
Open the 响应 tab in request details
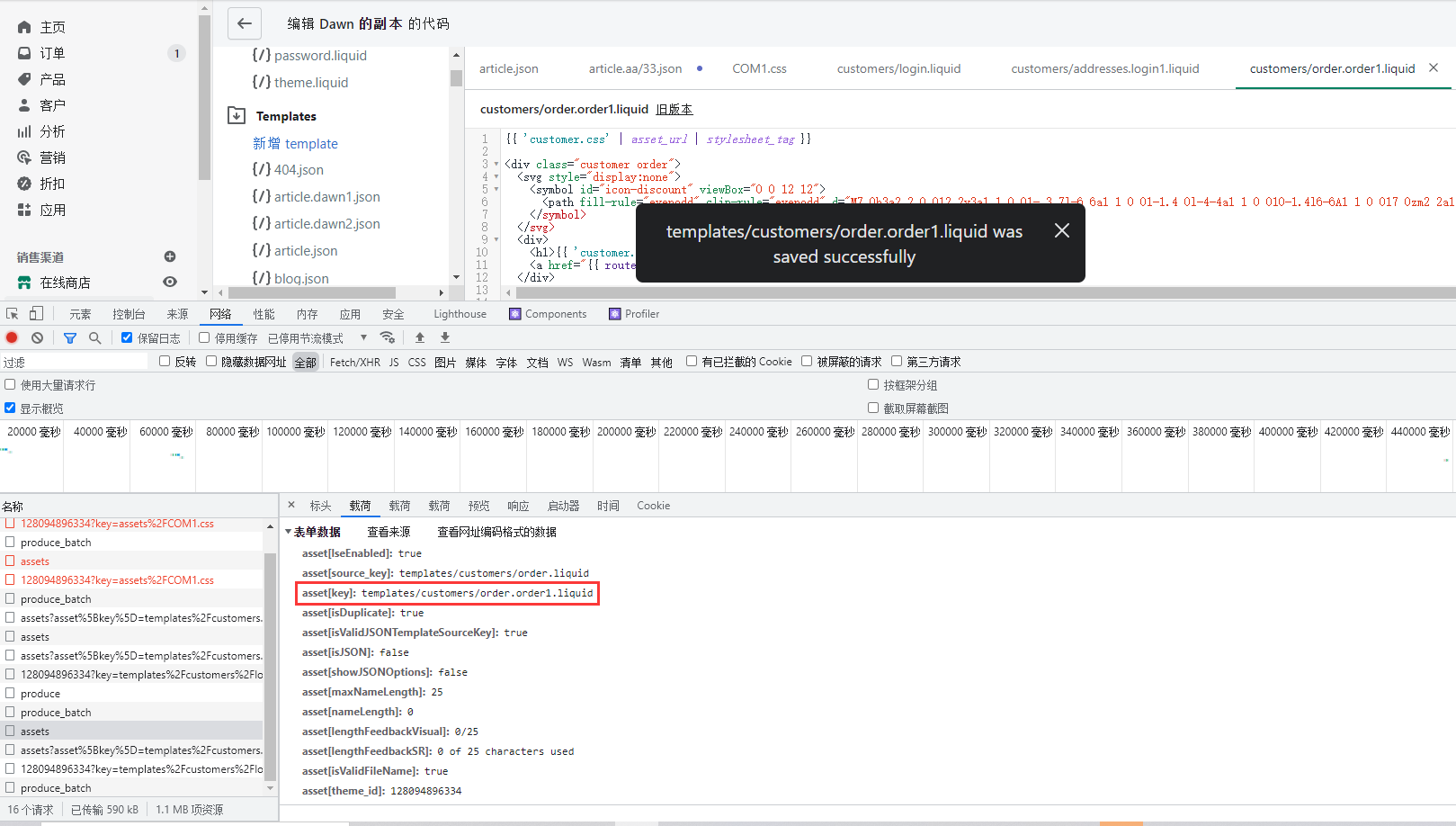(x=518, y=506)
